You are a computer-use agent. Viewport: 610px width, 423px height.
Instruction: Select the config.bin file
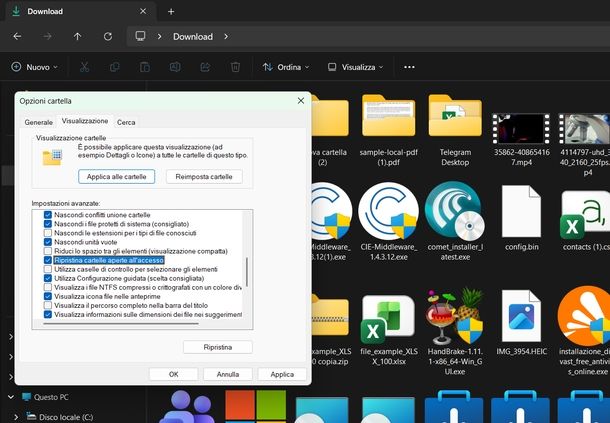tap(522, 218)
